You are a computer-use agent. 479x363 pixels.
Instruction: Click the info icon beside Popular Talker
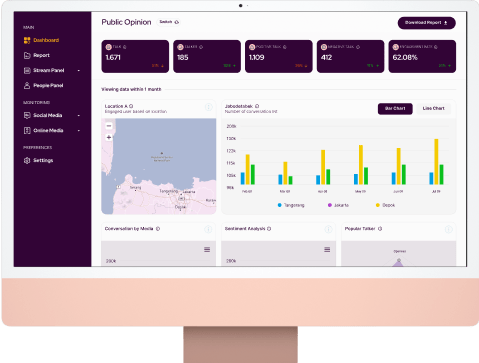pos(380,229)
